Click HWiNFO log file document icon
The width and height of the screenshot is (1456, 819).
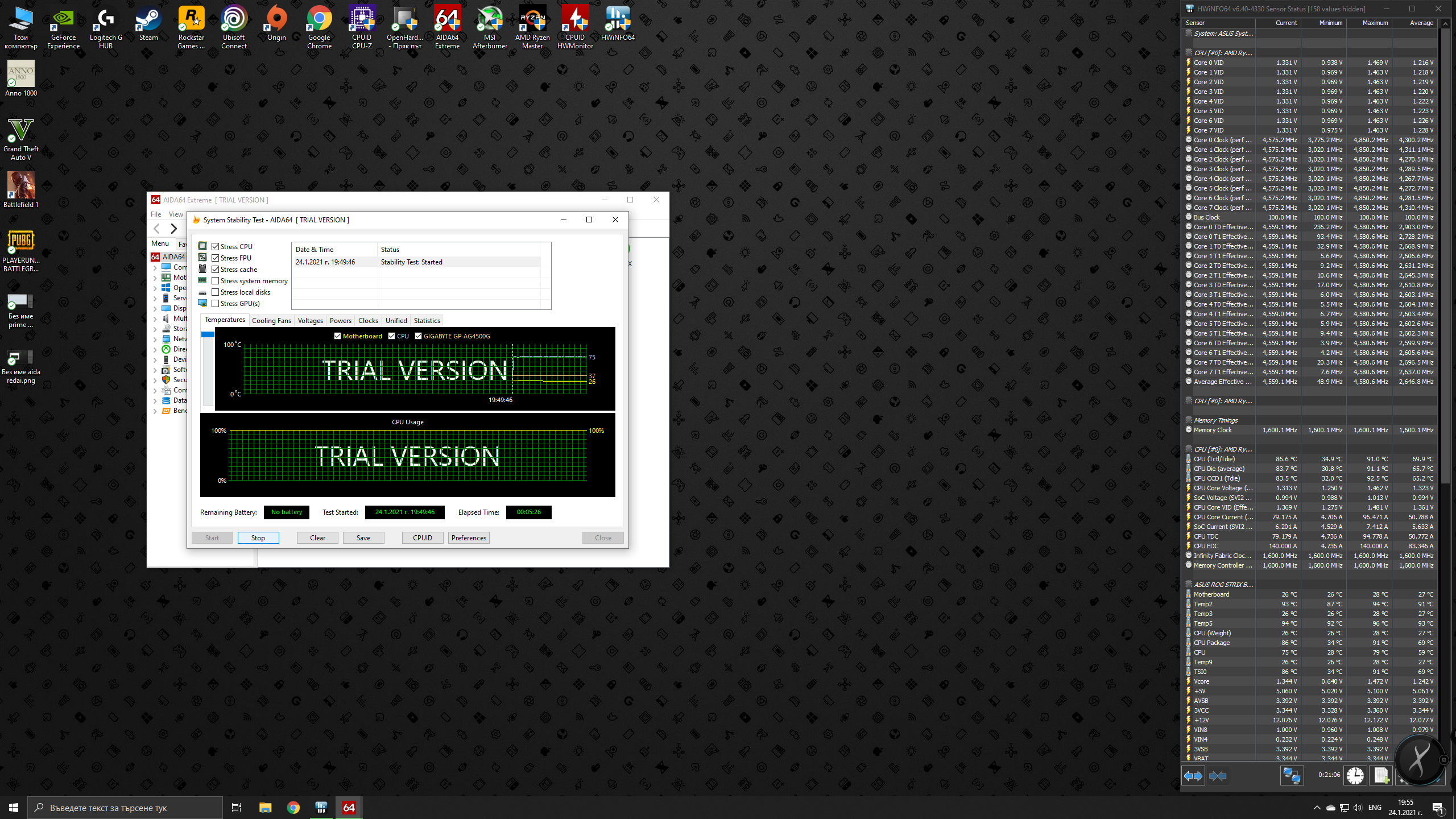coord(1380,776)
